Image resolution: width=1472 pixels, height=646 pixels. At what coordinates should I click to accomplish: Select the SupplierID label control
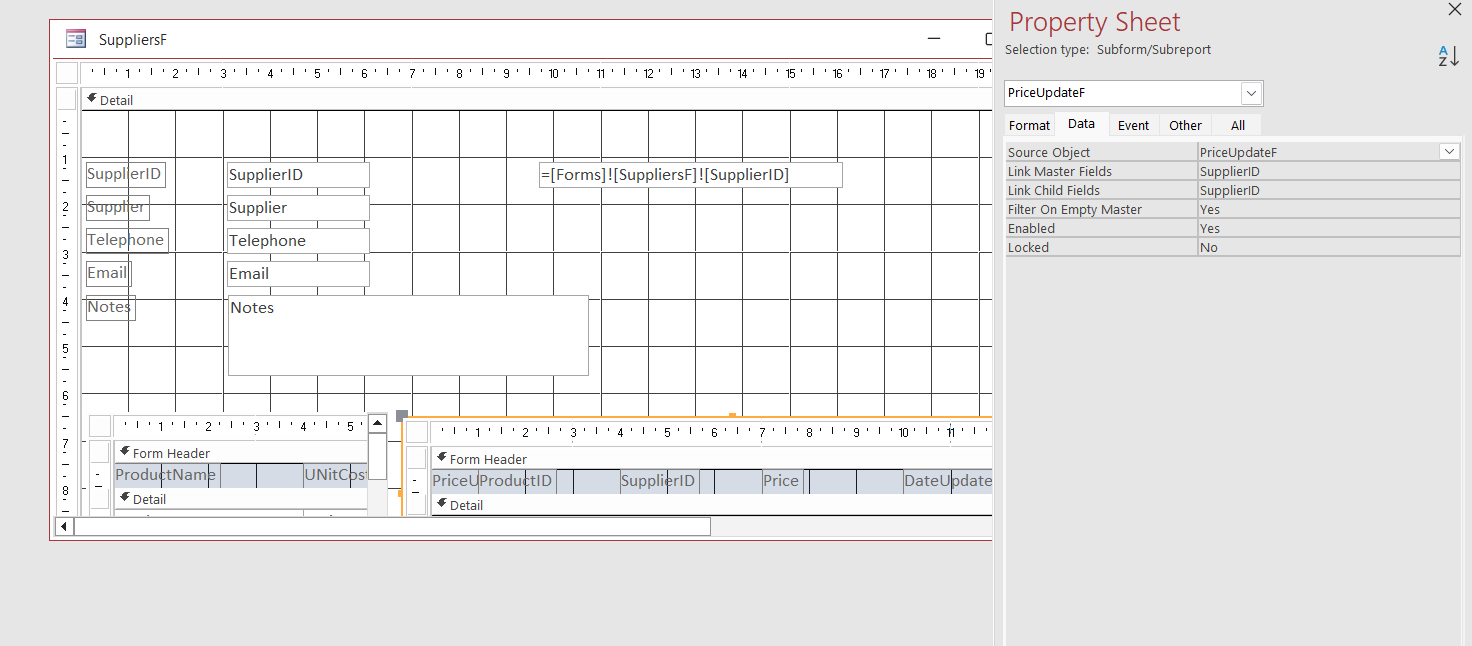pos(124,173)
